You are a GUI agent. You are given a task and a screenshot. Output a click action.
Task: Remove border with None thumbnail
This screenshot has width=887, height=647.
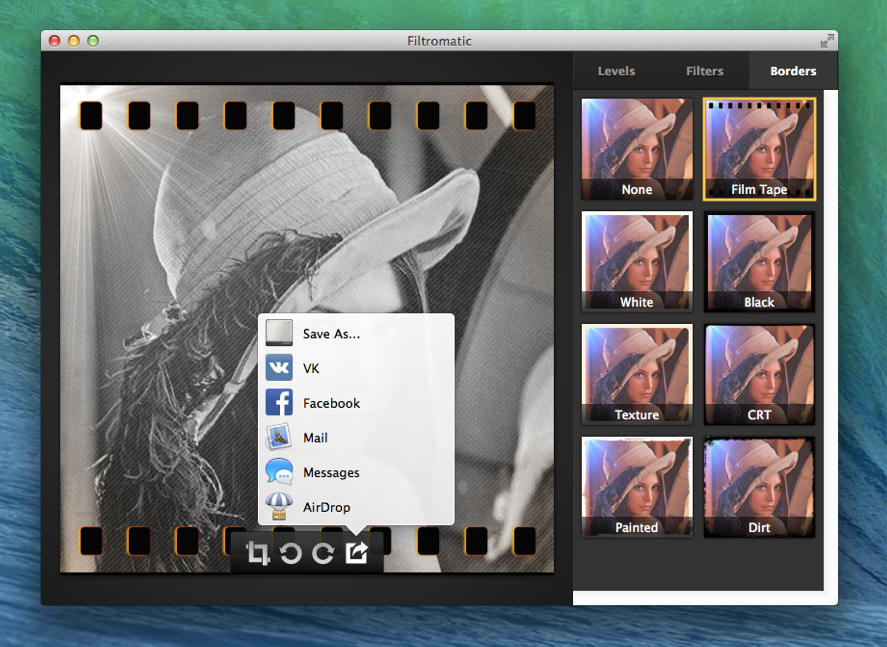637,149
